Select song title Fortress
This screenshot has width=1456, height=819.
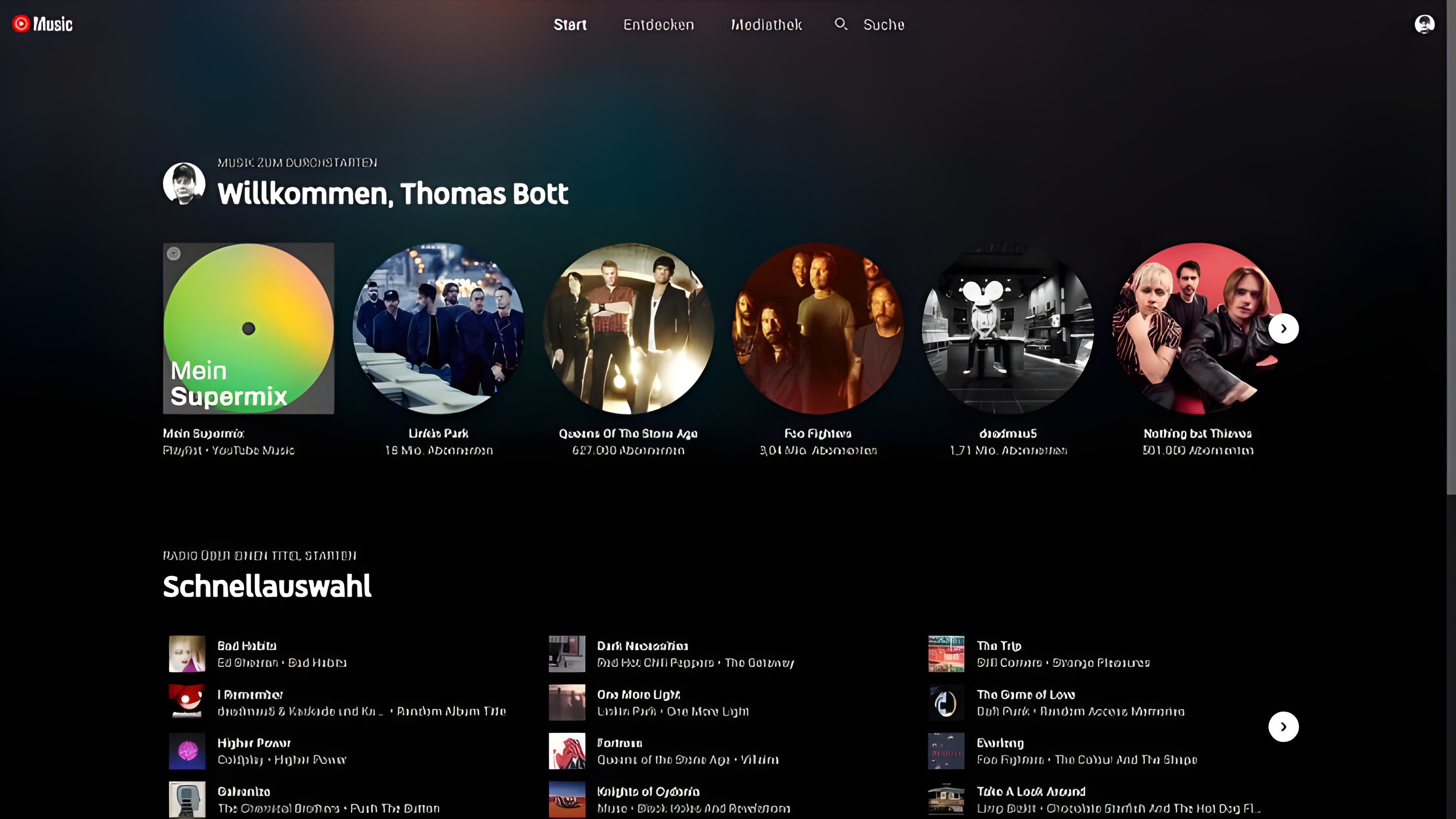(x=619, y=743)
